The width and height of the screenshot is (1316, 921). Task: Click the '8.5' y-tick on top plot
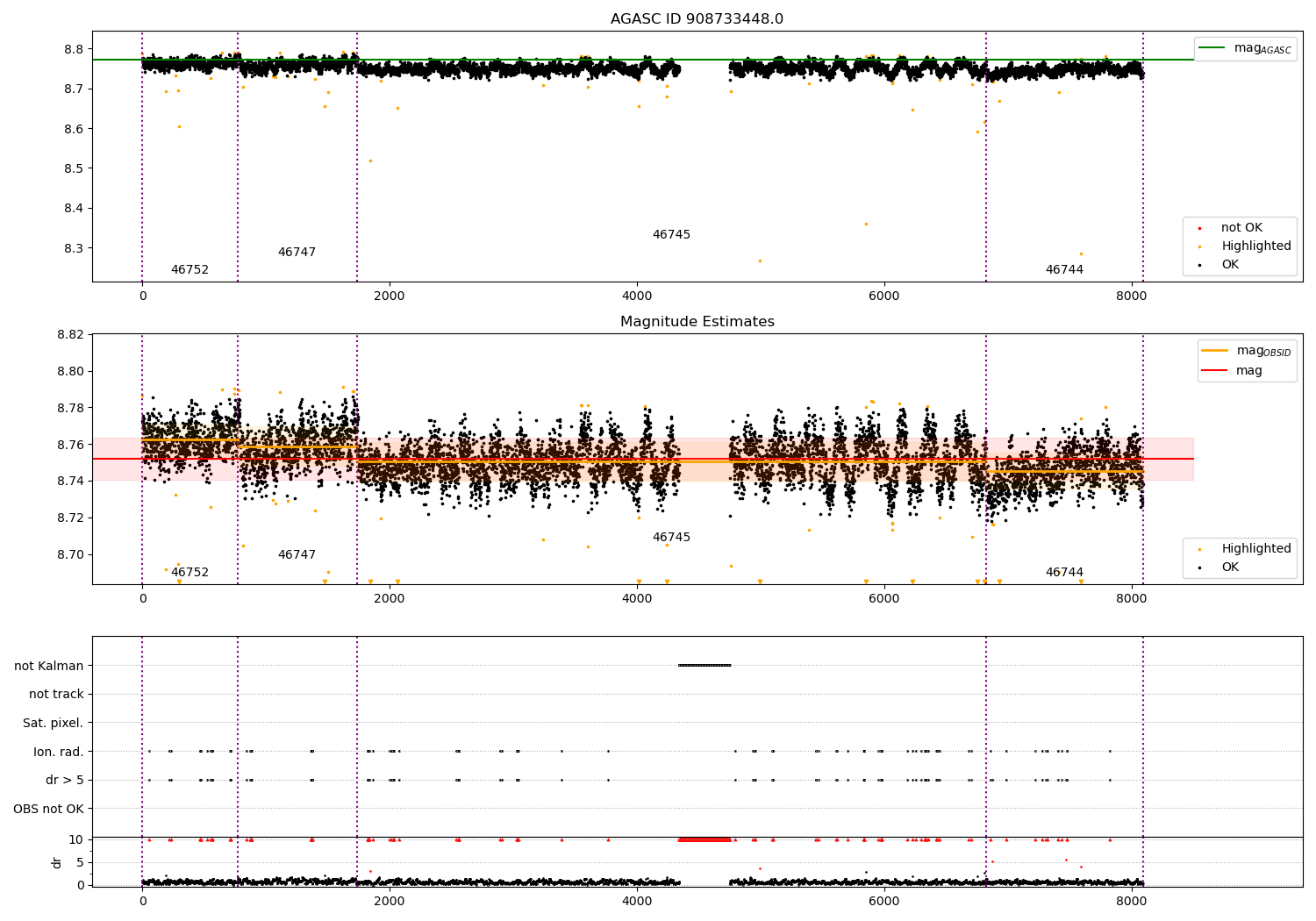[75, 168]
